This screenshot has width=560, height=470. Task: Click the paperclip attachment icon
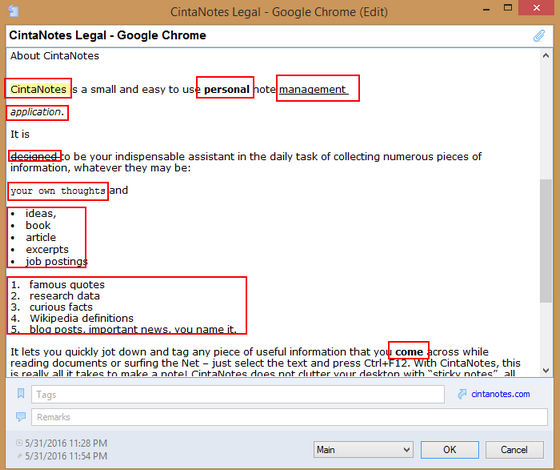tap(539, 36)
